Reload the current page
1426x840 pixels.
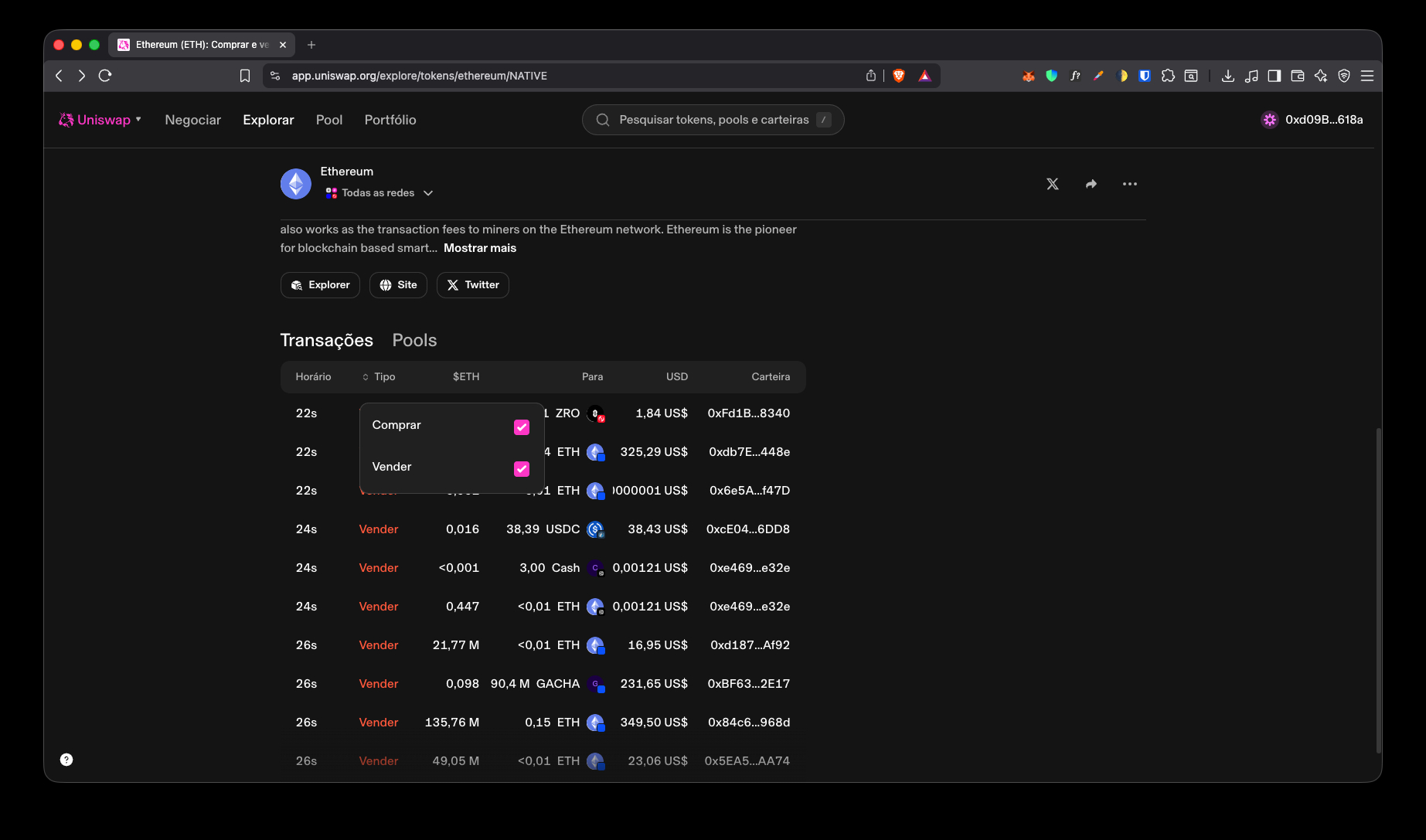(x=105, y=76)
